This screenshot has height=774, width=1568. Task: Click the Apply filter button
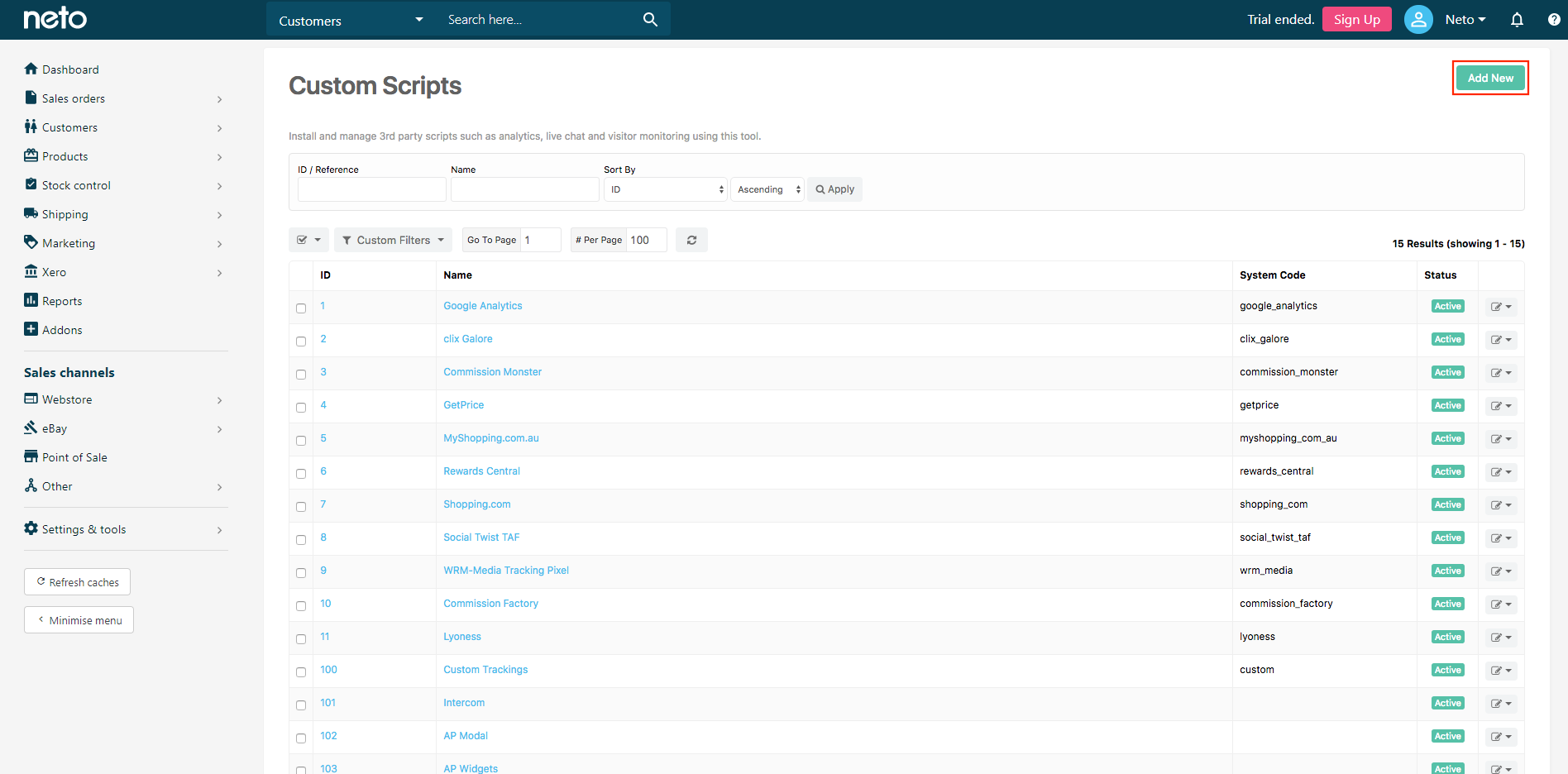click(x=834, y=189)
